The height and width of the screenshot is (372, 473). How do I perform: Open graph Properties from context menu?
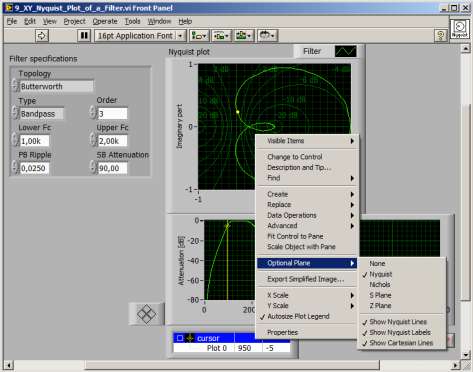click(307, 332)
